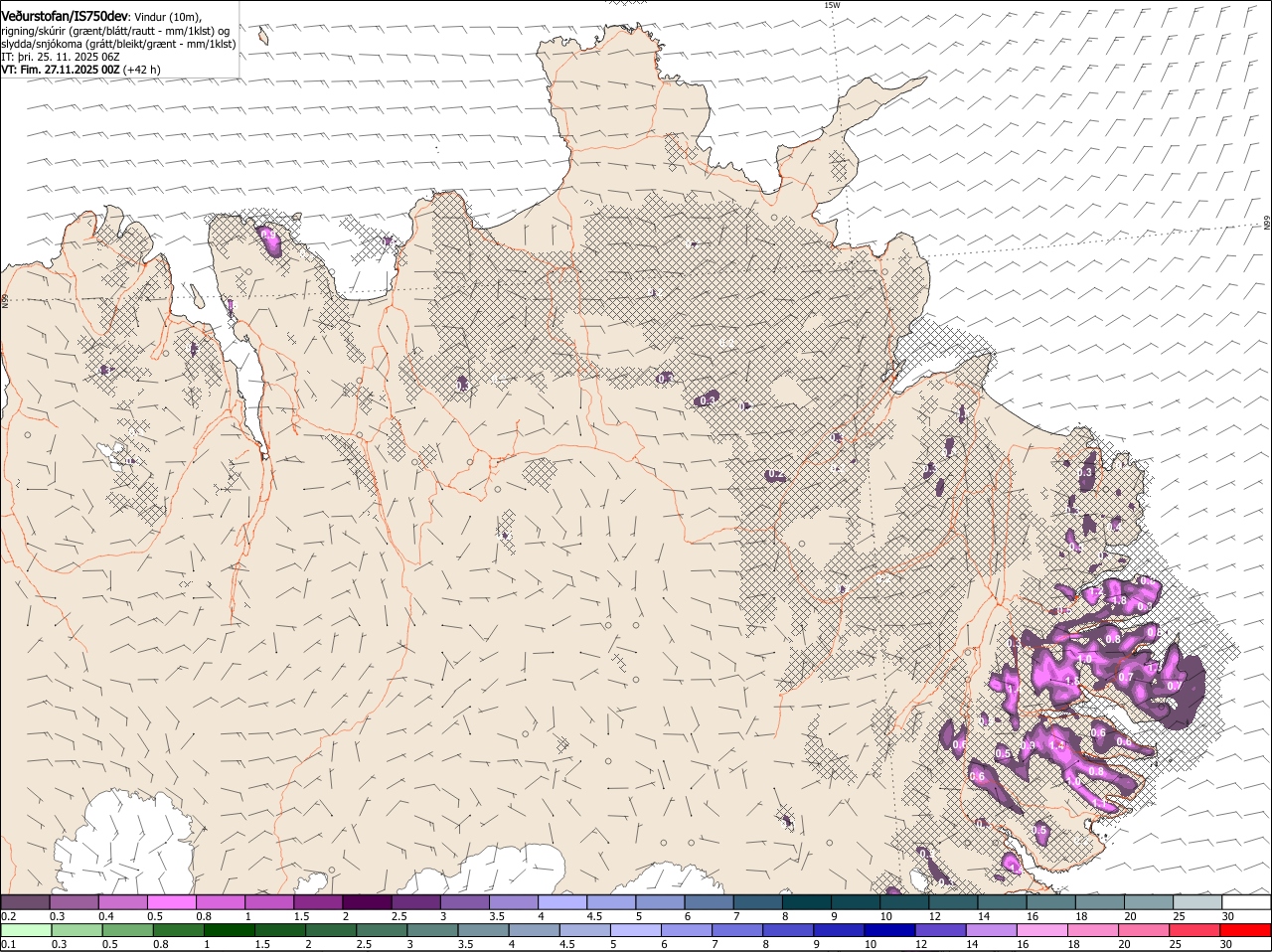Pick the snow legend swatch between 20 and 25
Screen dimensions: 1272x952
click(1149, 902)
